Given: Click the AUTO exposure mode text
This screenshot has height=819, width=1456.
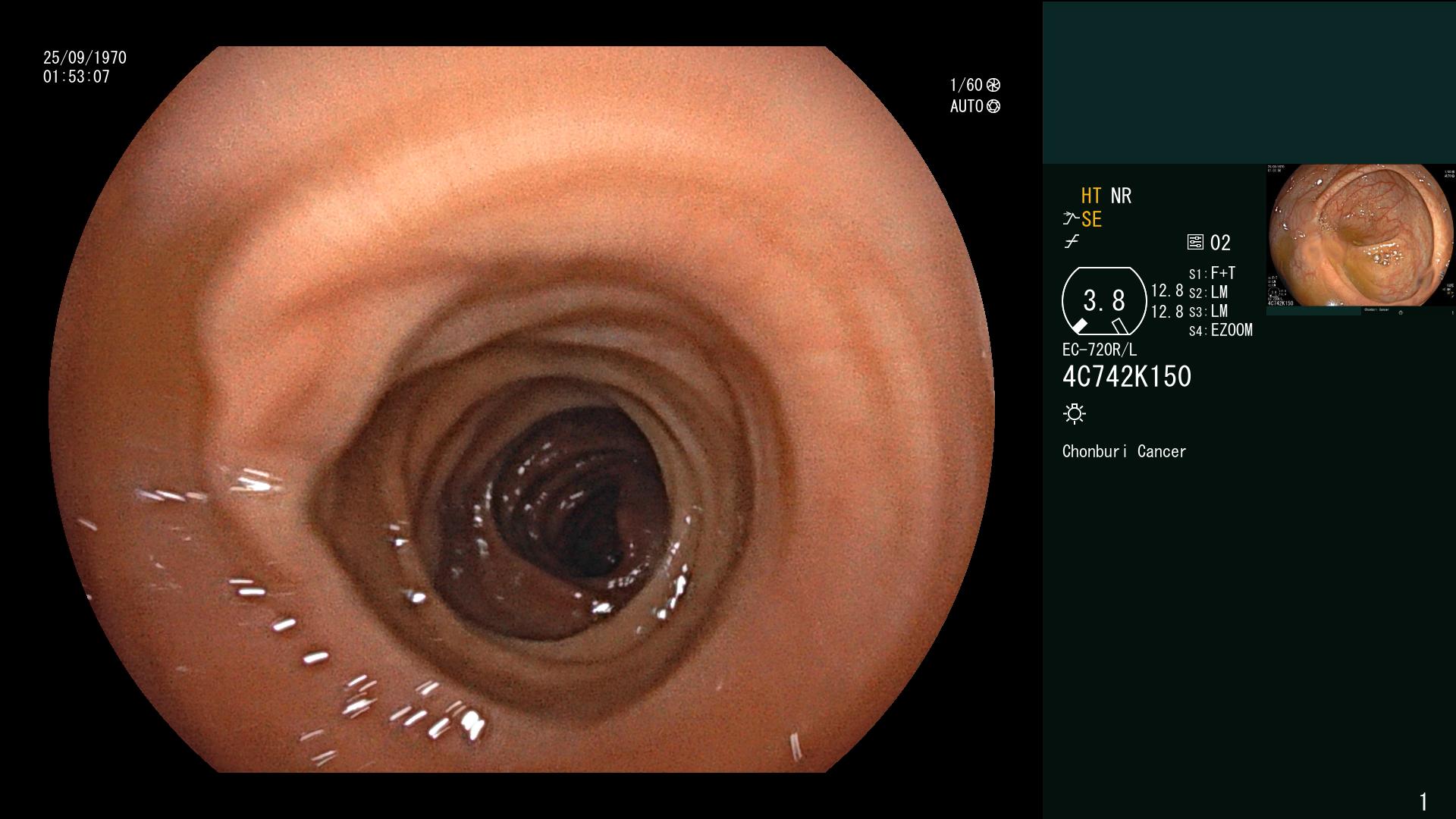Looking at the screenshot, I should [967, 106].
